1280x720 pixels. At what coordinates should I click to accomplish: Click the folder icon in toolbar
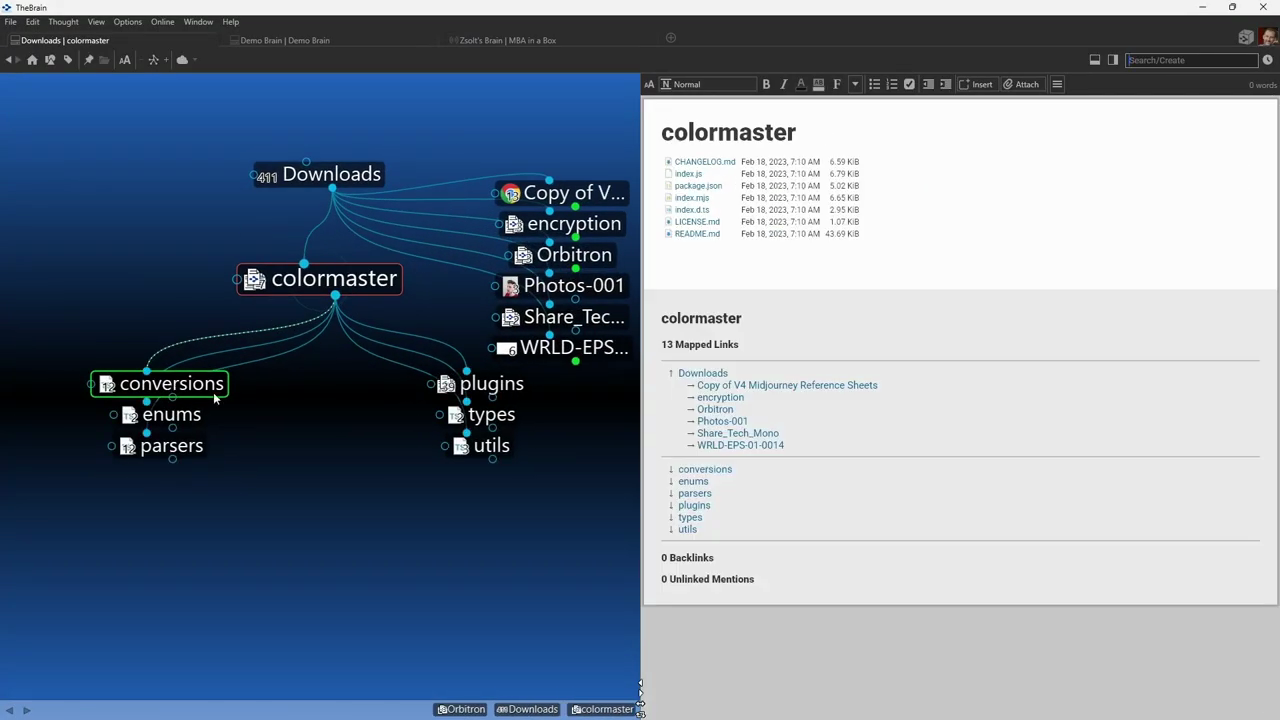tap(104, 60)
